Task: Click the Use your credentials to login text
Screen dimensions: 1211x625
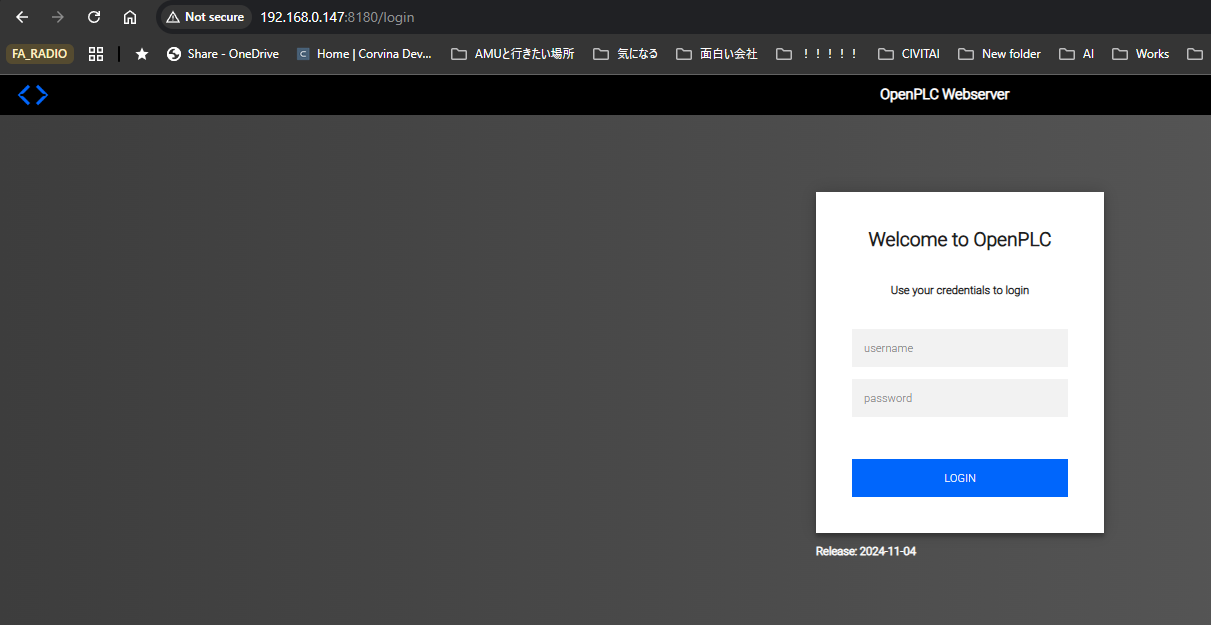Action: [960, 291]
